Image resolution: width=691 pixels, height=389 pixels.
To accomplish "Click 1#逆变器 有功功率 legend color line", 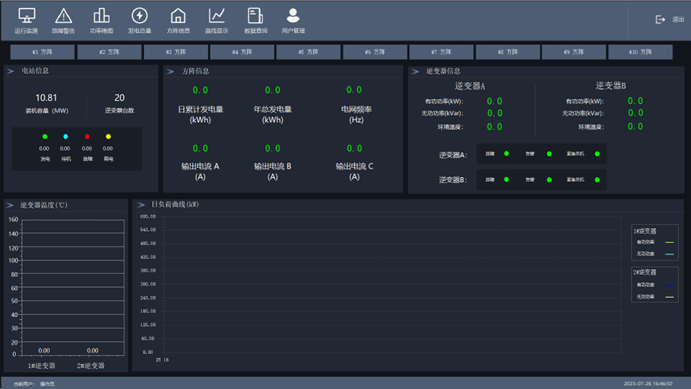I will [x=669, y=242].
